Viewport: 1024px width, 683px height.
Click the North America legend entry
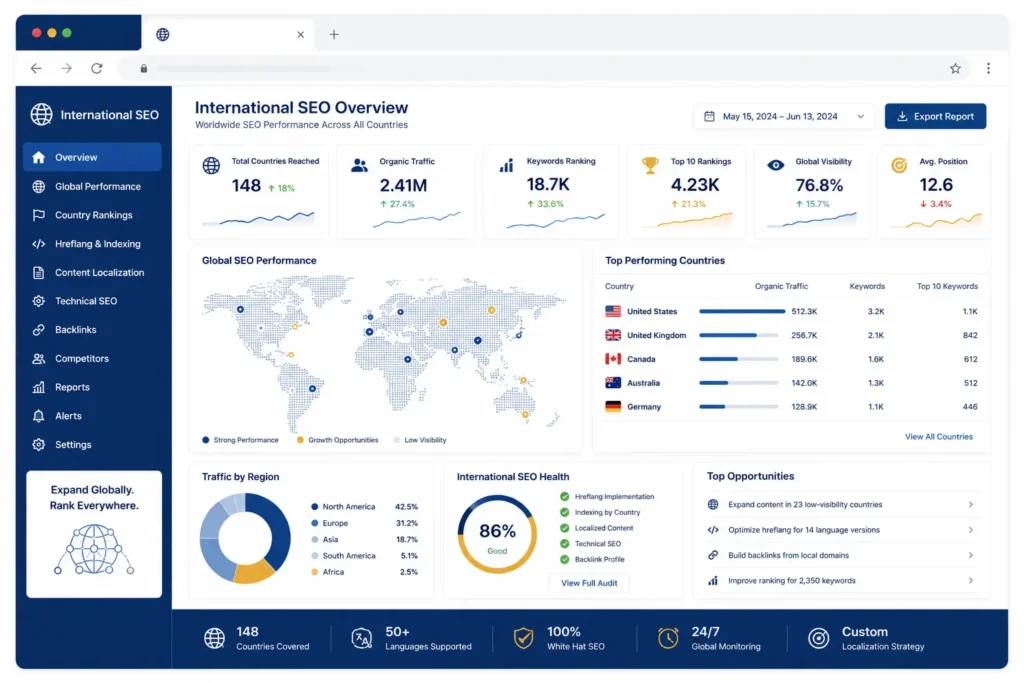pyautogui.click(x=366, y=507)
